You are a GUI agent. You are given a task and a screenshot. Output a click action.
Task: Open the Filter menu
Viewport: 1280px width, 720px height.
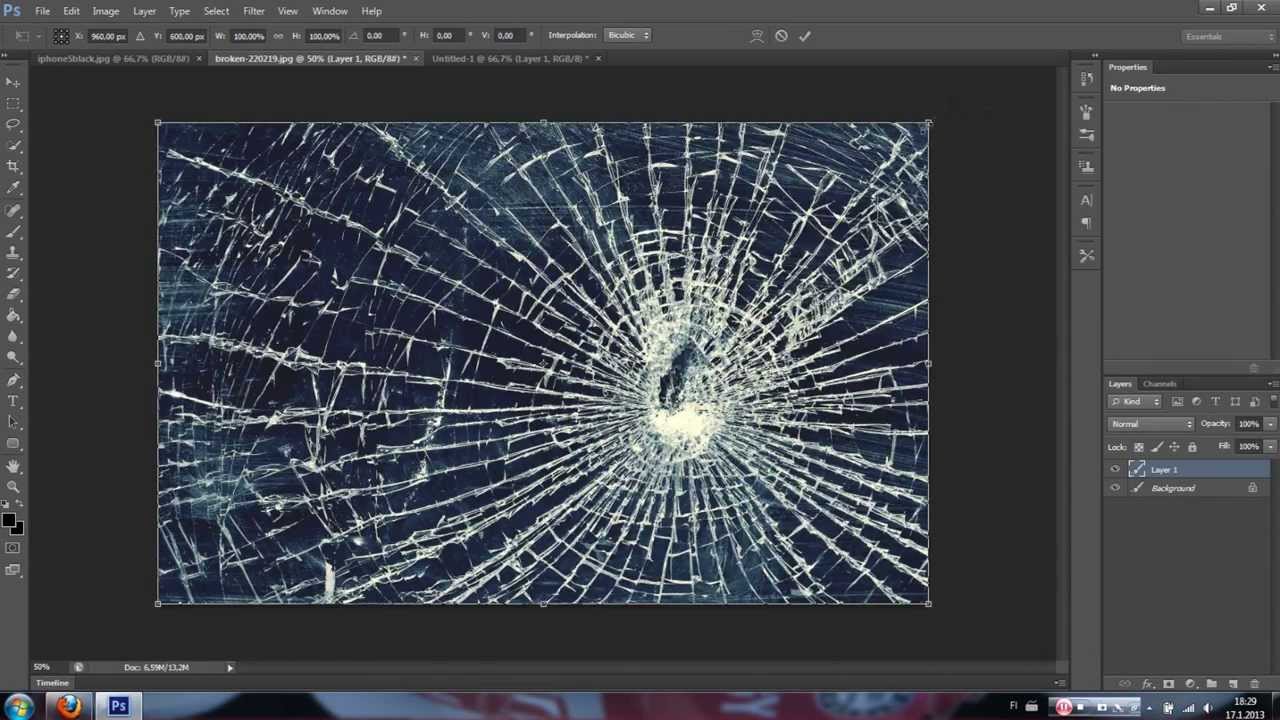[x=253, y=11]
